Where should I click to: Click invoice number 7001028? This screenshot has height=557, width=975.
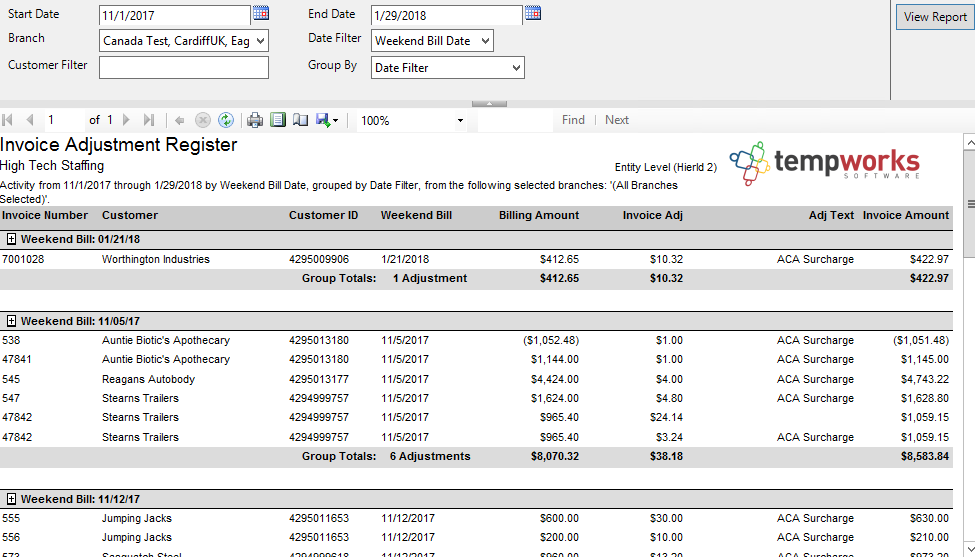[23, 259]
